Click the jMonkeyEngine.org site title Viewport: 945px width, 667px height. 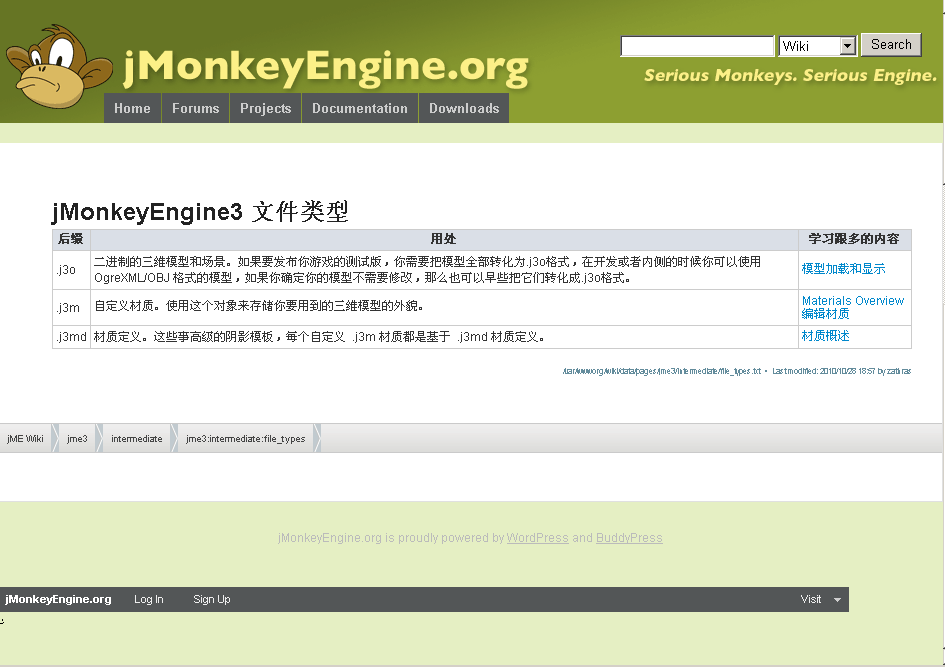pyautogui.click(x=326, y=67)
